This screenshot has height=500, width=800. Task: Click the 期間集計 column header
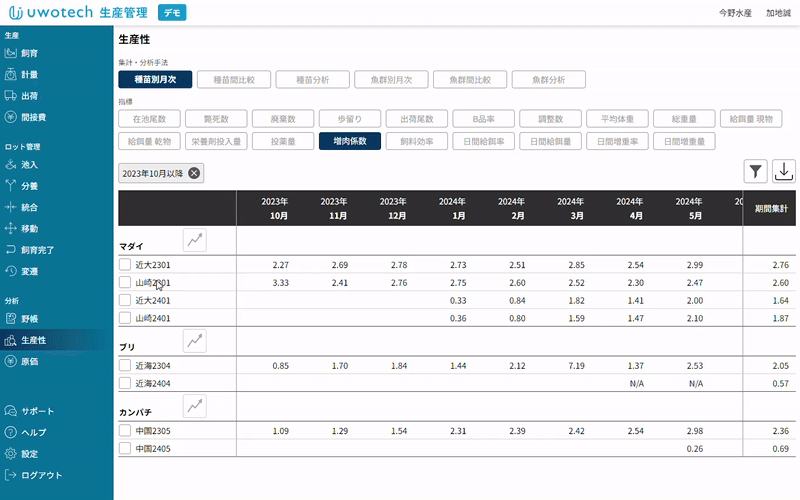(x=770, y=208)
